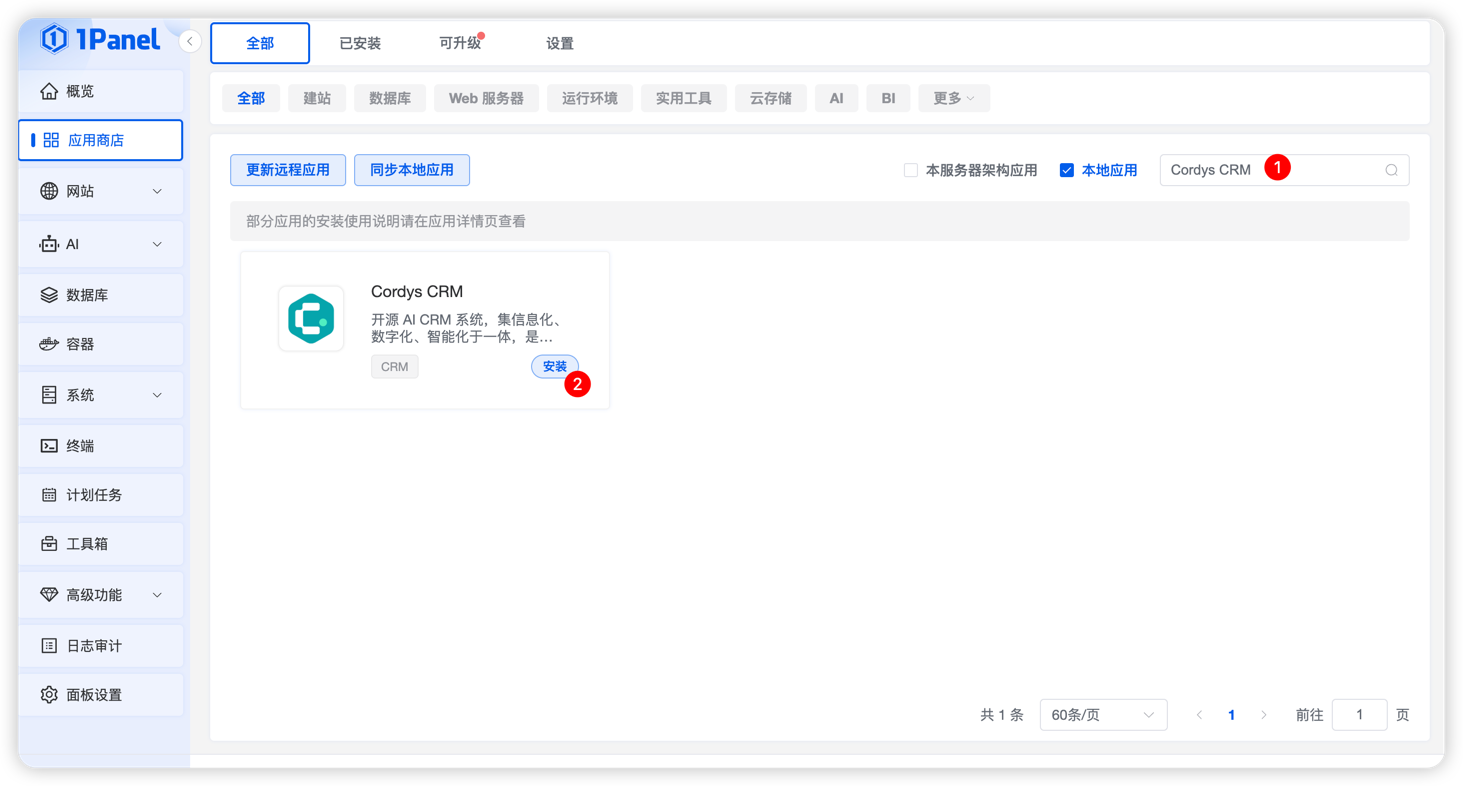Image resolution: width=1463 pixels, height=786 pixels.
Task: Click the 1Panel logo
Action: point(100,39)
